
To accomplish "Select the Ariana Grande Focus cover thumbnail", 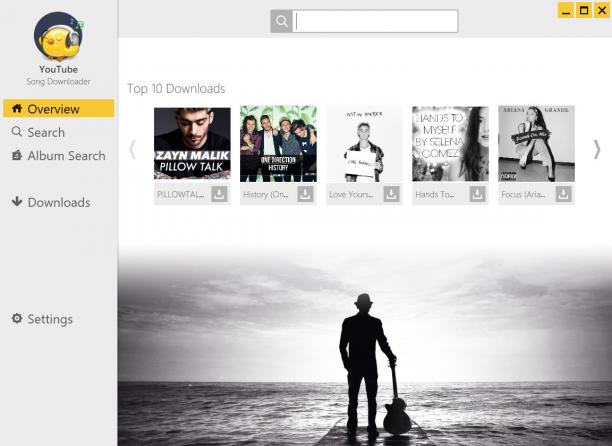I will [x=536, y=144].
